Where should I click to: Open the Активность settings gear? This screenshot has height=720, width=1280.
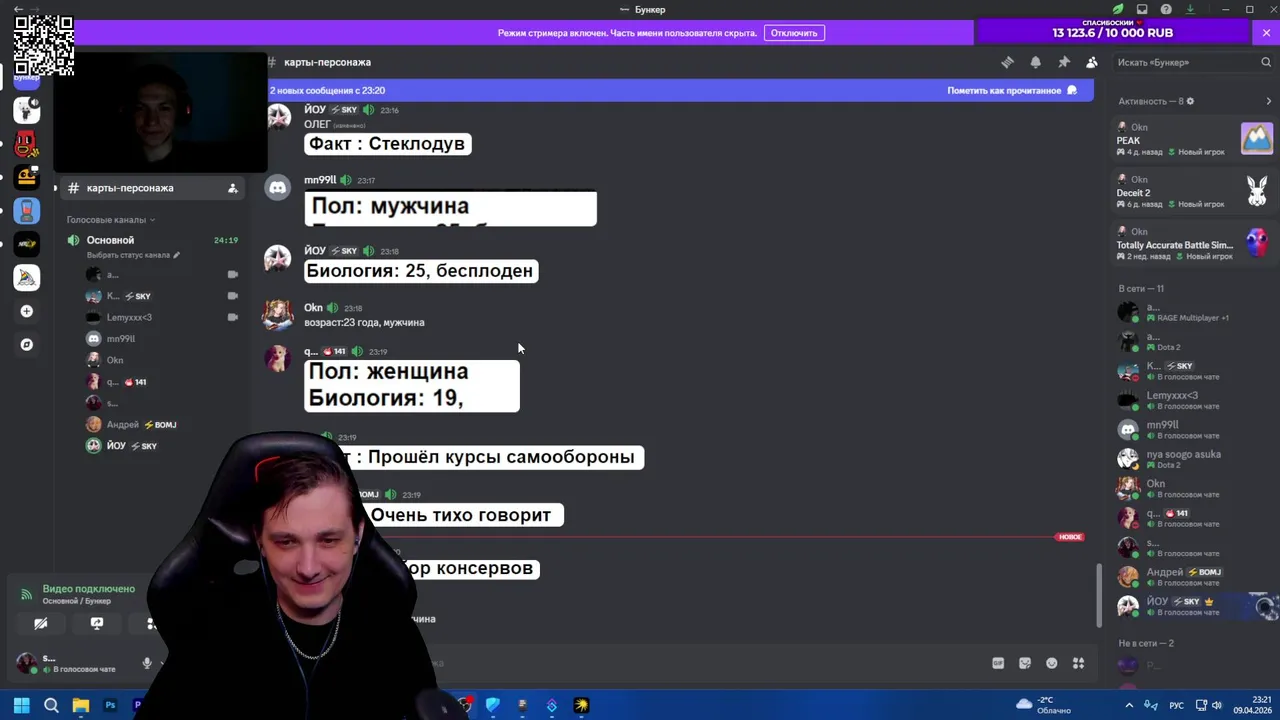pos(1190,101)
